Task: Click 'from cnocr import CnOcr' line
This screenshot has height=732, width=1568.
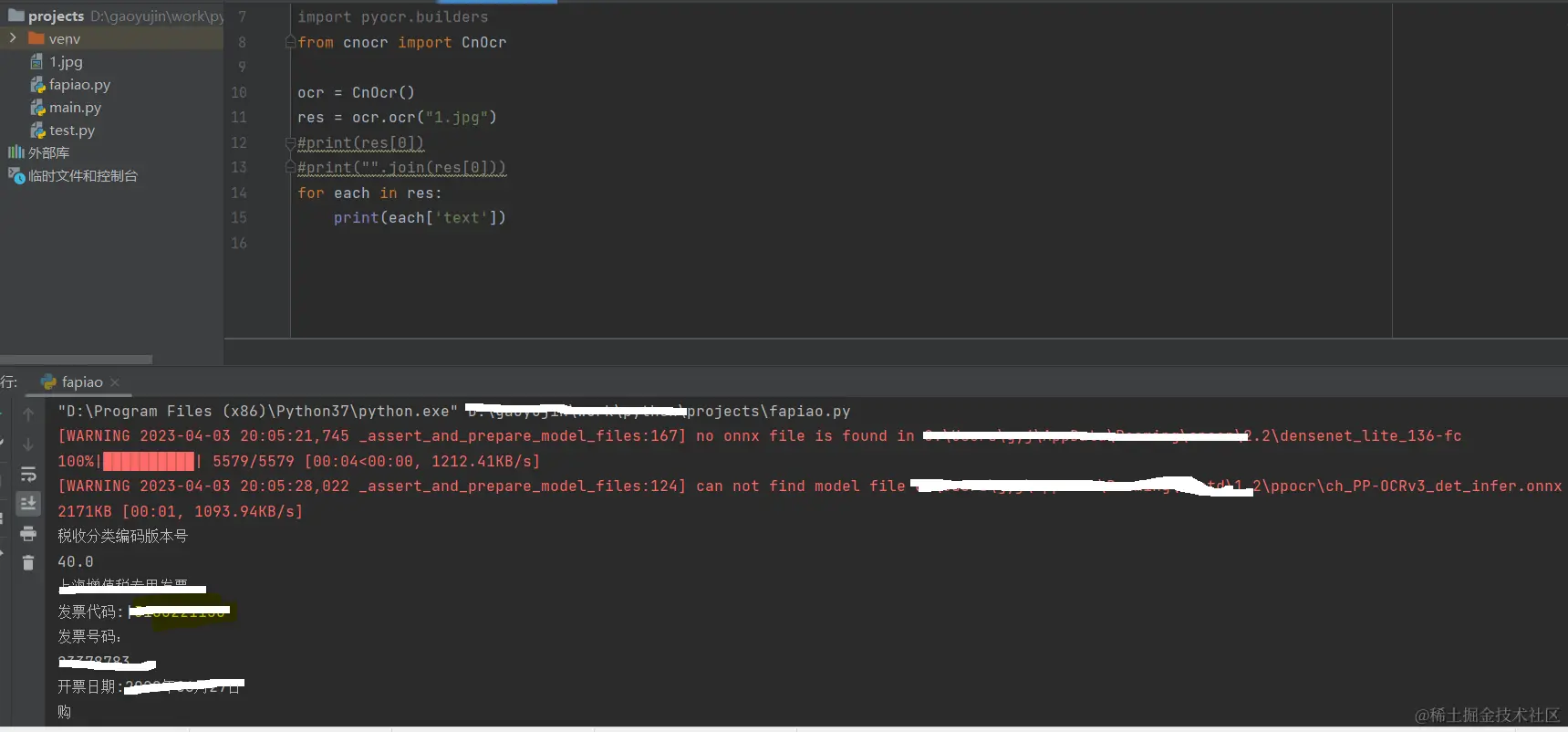Action: pyautogui.click(x=401, y=43)
